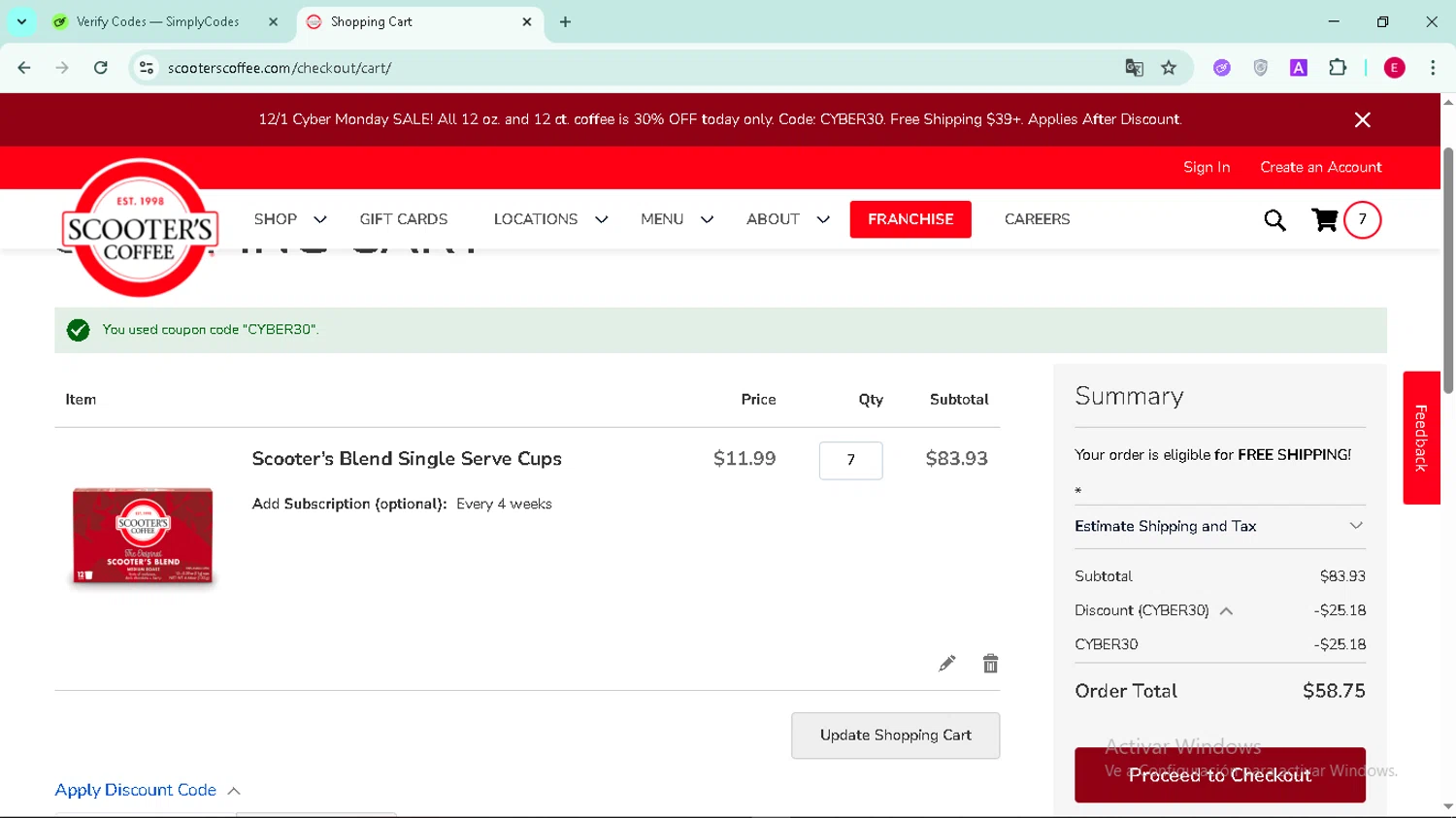
Task: Open the ABOUT menu
Action: (x=773, y=219)
